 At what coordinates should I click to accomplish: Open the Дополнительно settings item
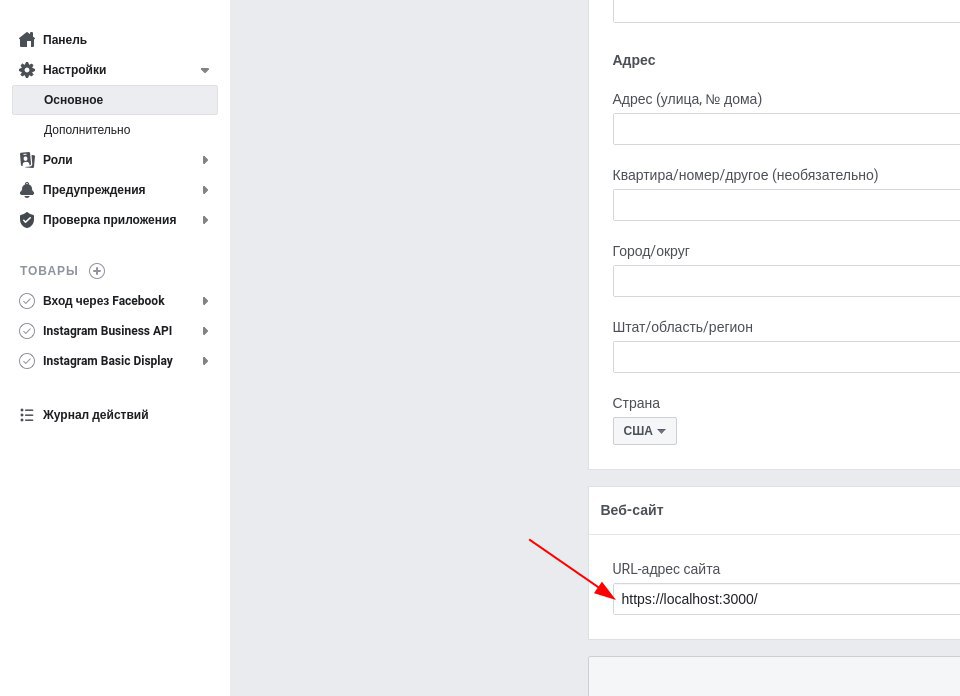[87, 130]
